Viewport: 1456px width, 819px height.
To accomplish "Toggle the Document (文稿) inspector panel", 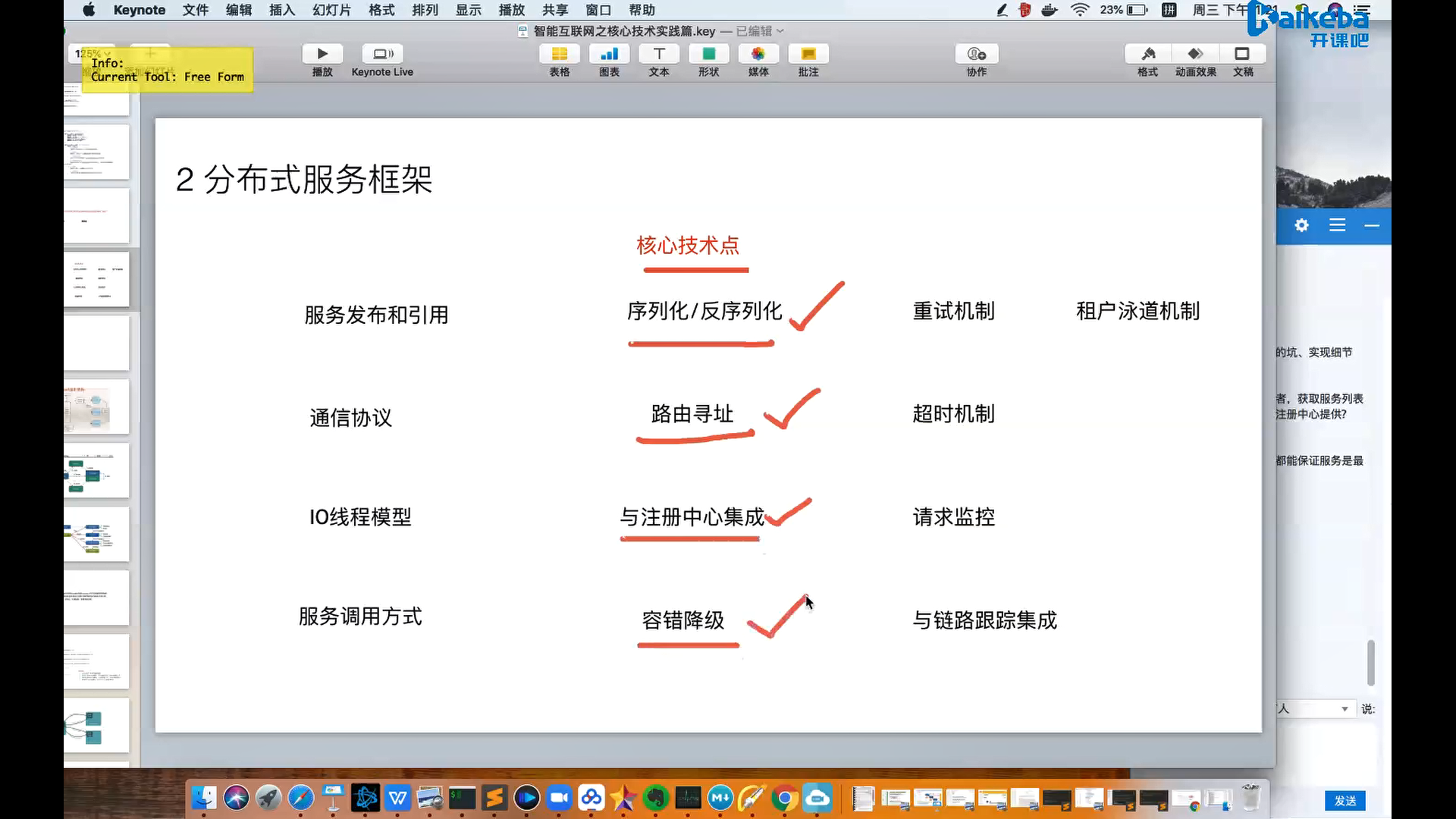I will click(x=1242, y=55).
